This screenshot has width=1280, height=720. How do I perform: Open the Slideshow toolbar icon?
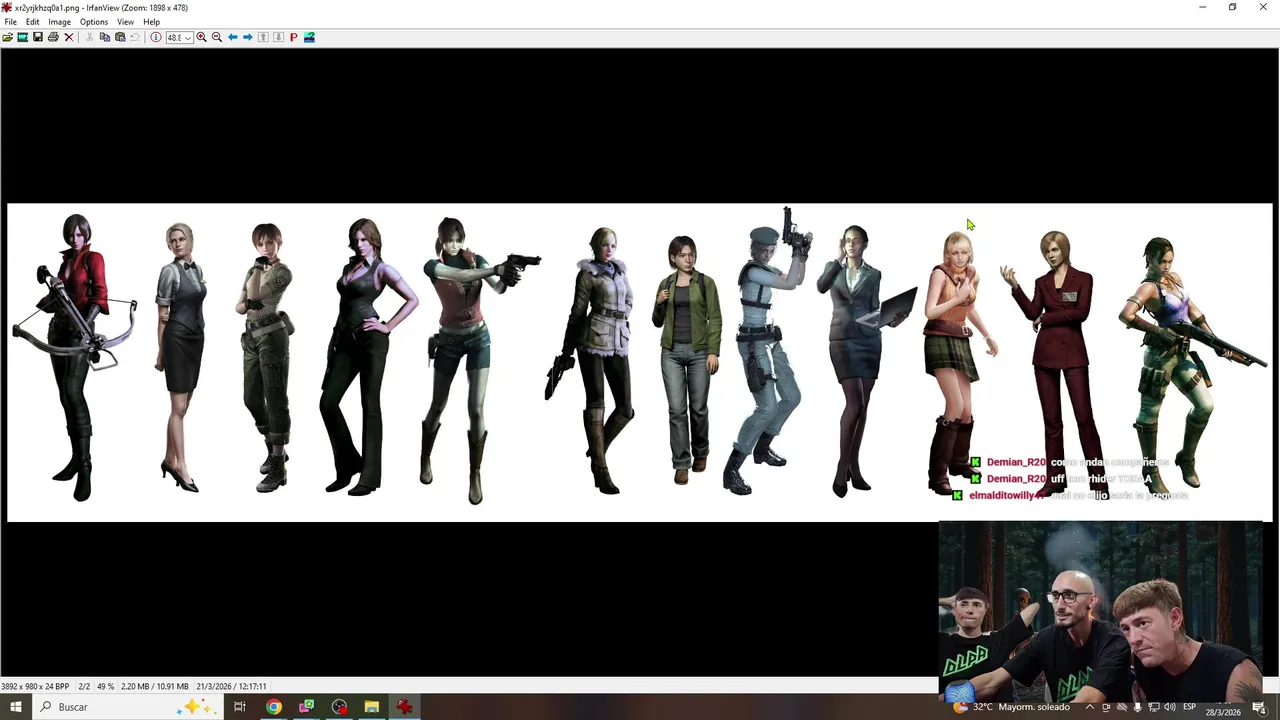[x=22, y=37]
